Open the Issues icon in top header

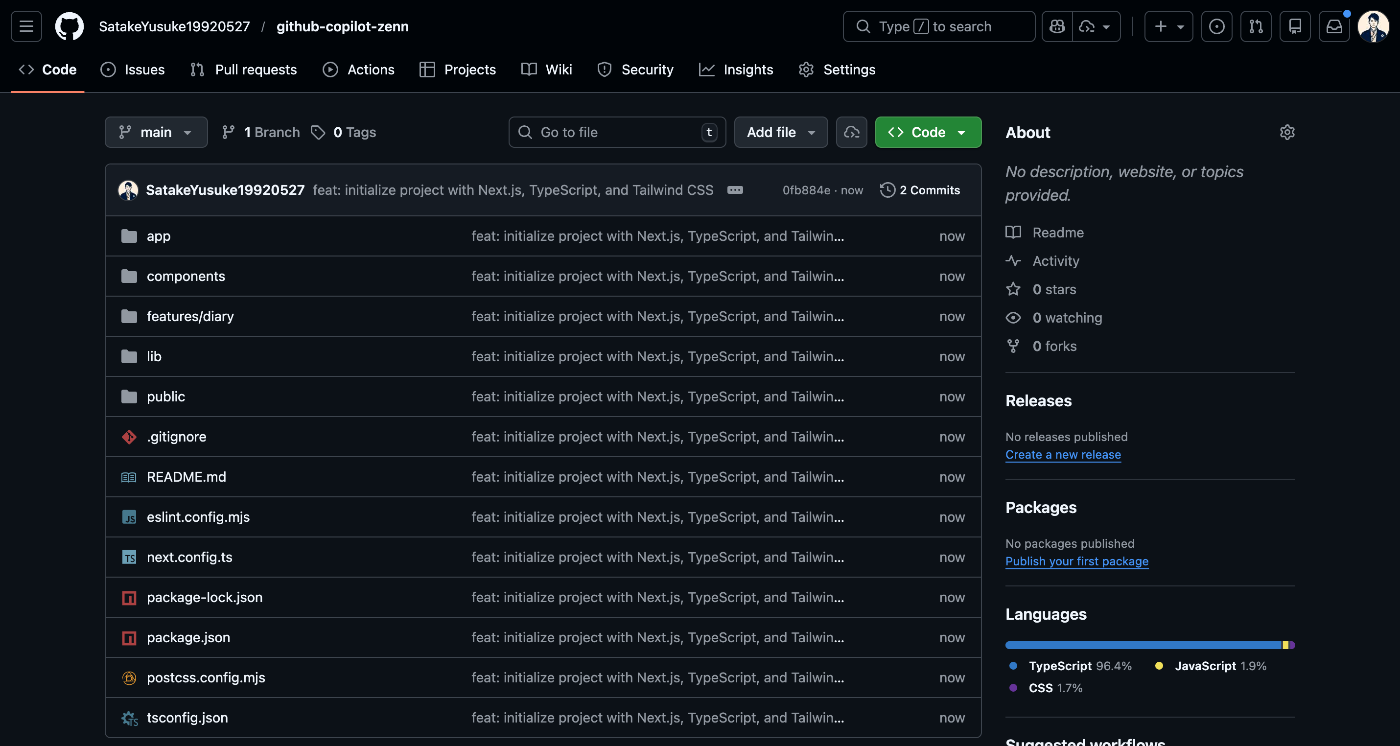click(1217, 27)
